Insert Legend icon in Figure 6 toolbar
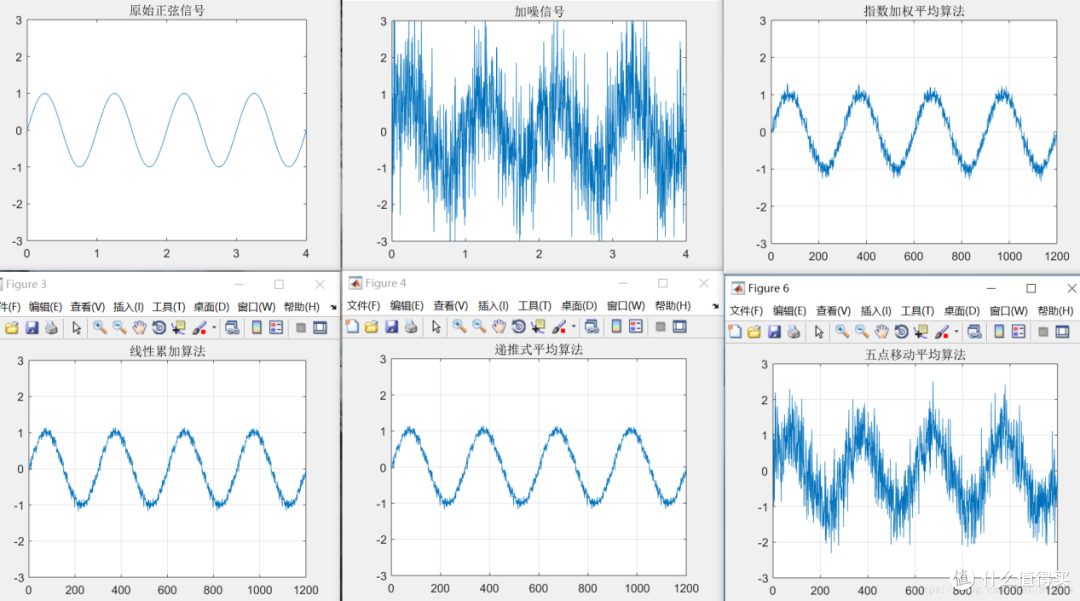The height and width of the screenshot is (601, 1080). click(1019, 332)
